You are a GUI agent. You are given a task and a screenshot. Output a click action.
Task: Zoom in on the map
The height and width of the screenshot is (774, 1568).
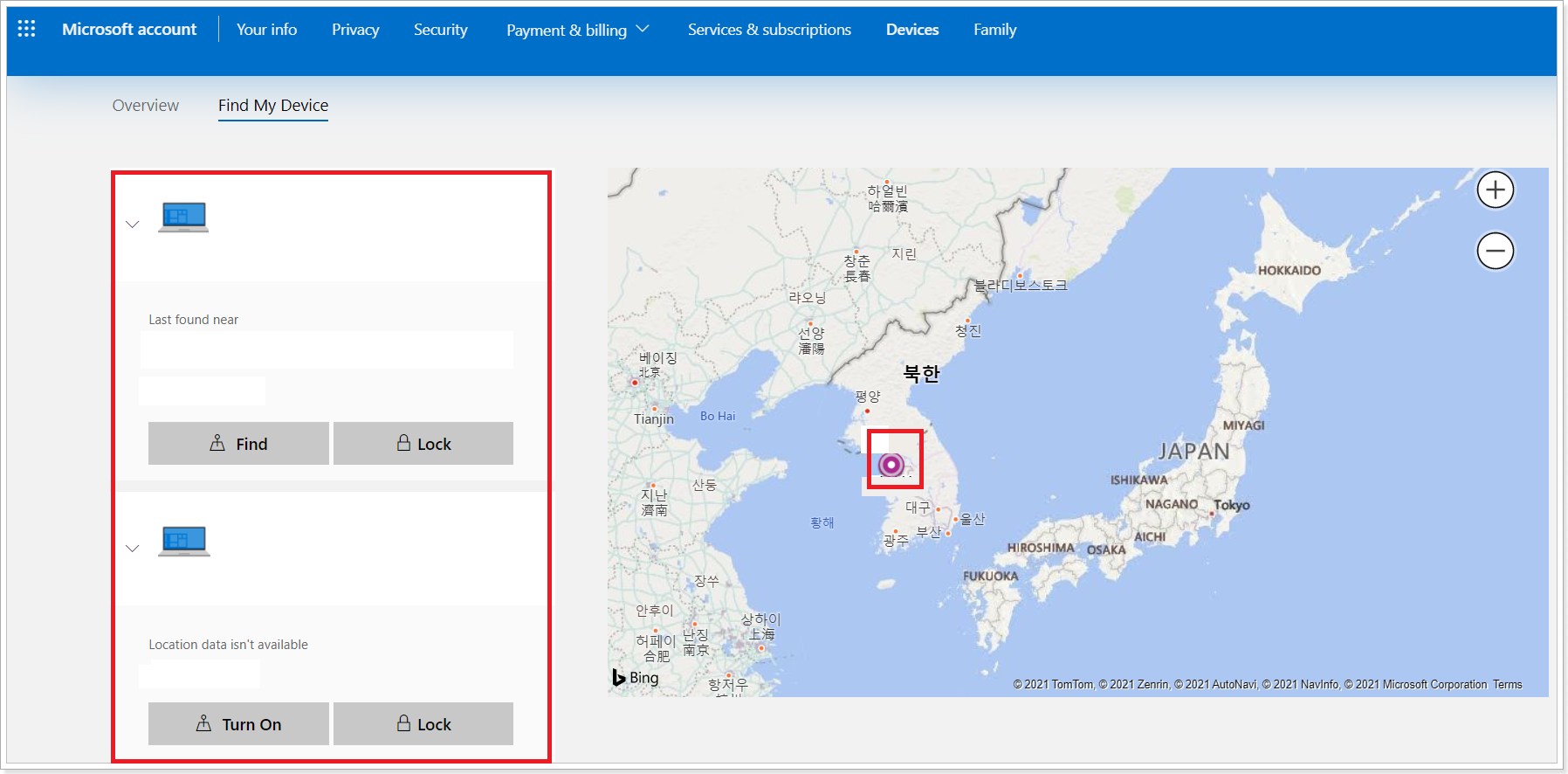pos(1496,190)
